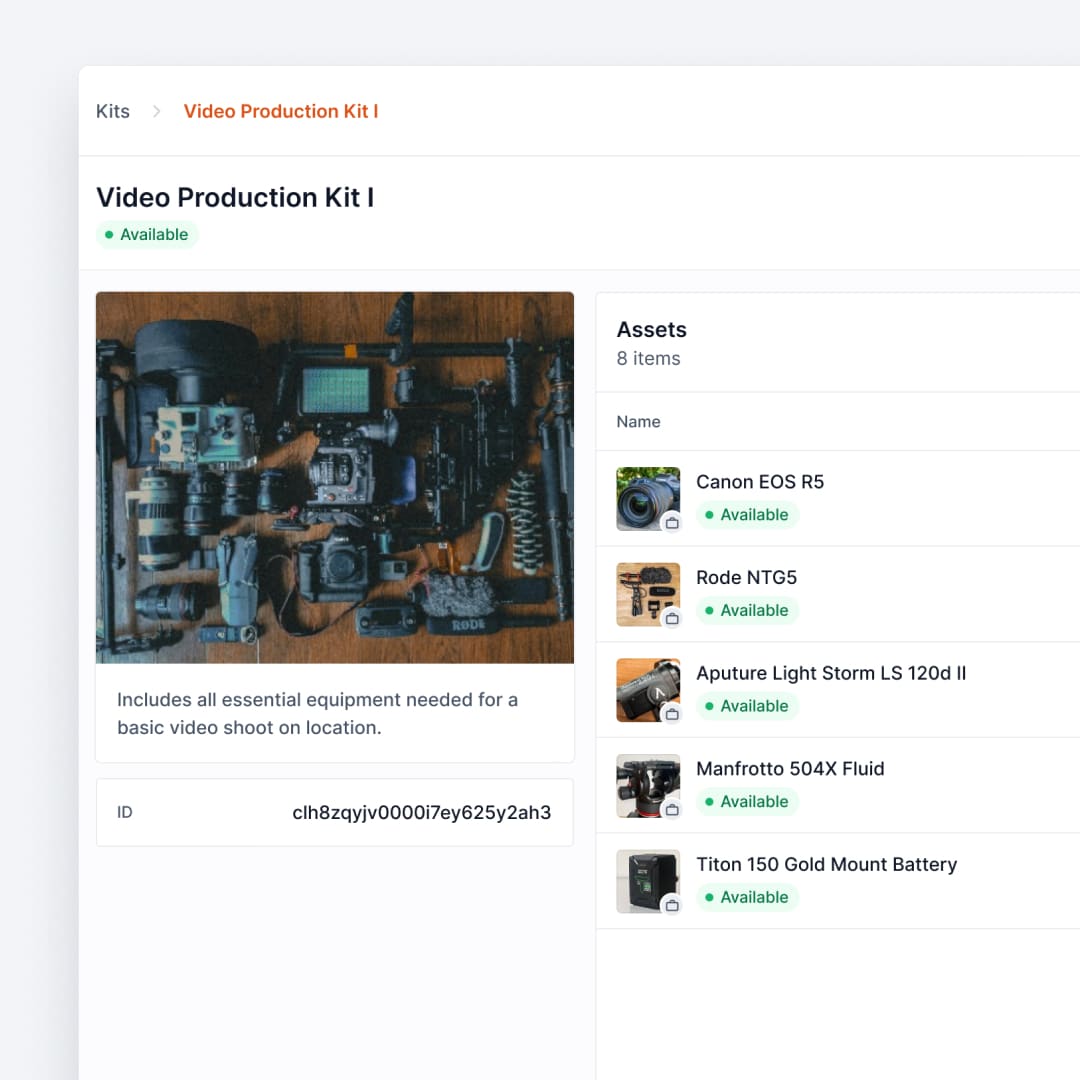Click the Name column header
This screenshot has height=1080, width=1080.
(x=638, y=422)
